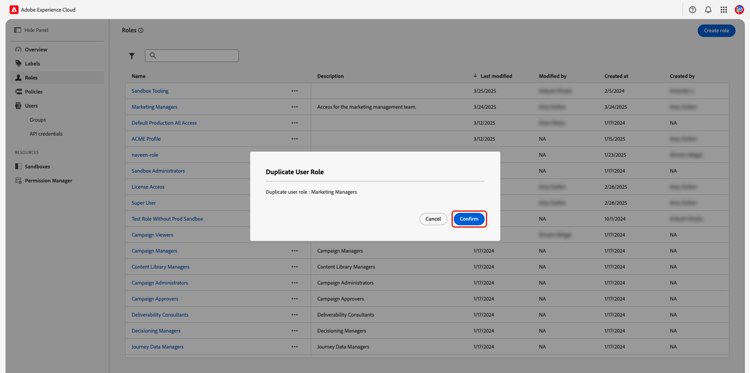The image size is (750, 373).
Task: Click the Hide Panel icon
Action: pyautogui.click(x=18, y=30)
